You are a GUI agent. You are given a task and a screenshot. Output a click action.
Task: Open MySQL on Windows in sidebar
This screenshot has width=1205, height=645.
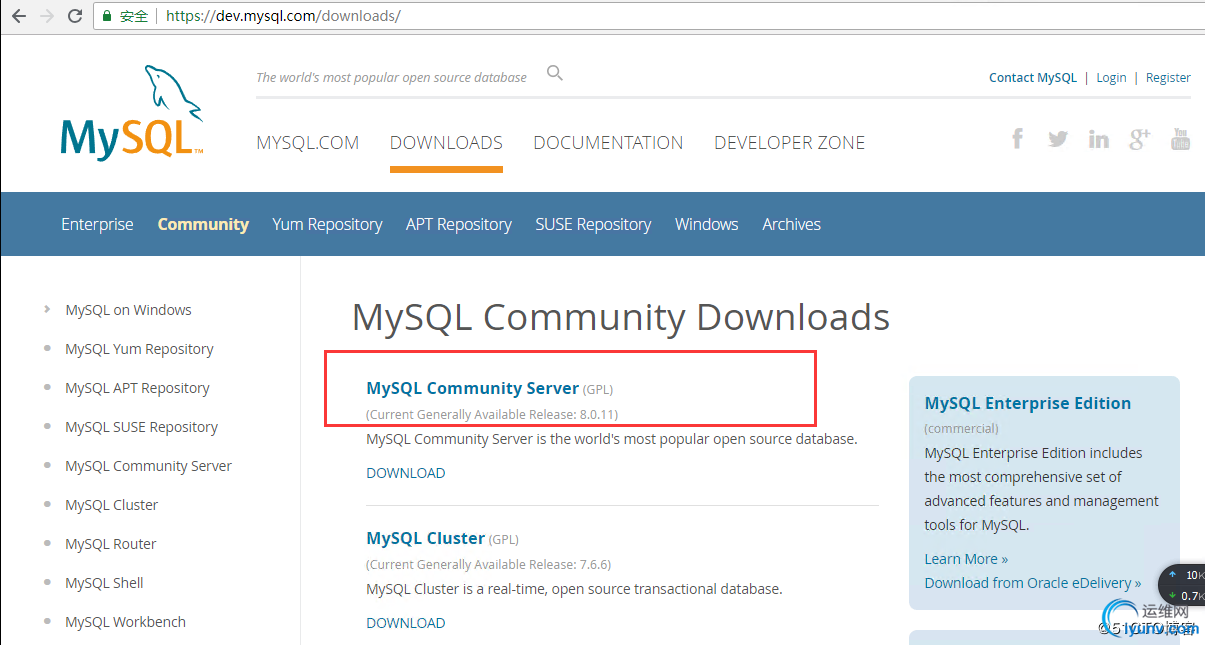(x=128, y=310)
